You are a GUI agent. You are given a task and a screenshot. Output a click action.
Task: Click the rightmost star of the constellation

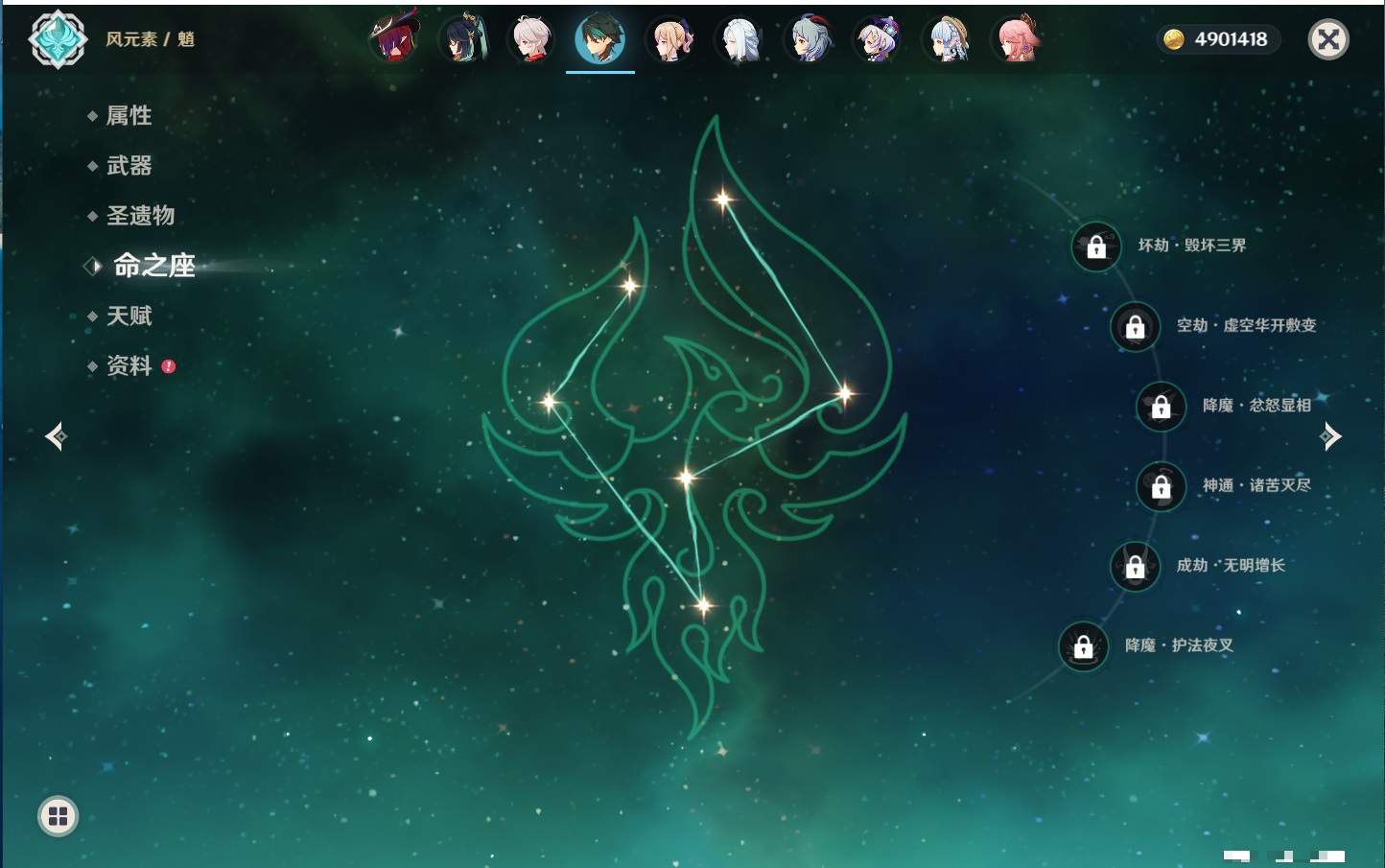[844, 393]
